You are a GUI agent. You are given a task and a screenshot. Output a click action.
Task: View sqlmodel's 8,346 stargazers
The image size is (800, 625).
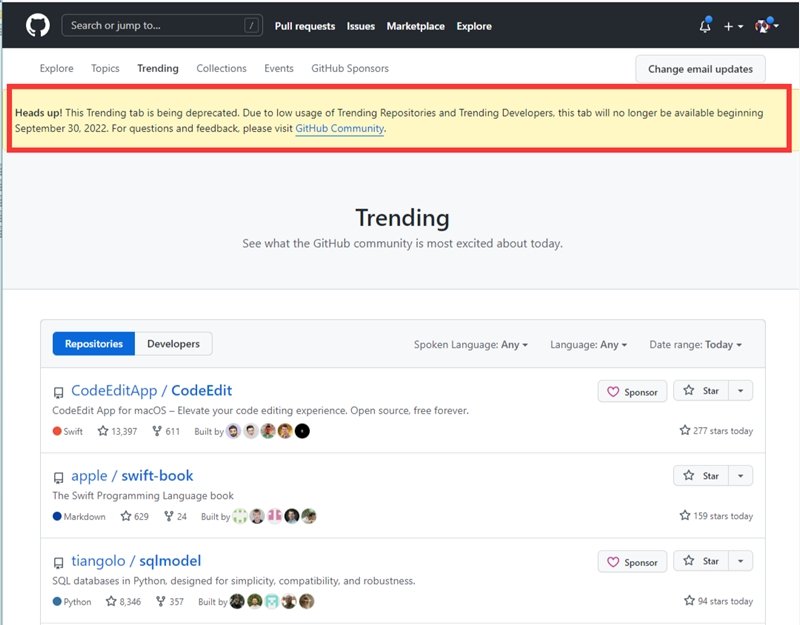click(123, 602)
